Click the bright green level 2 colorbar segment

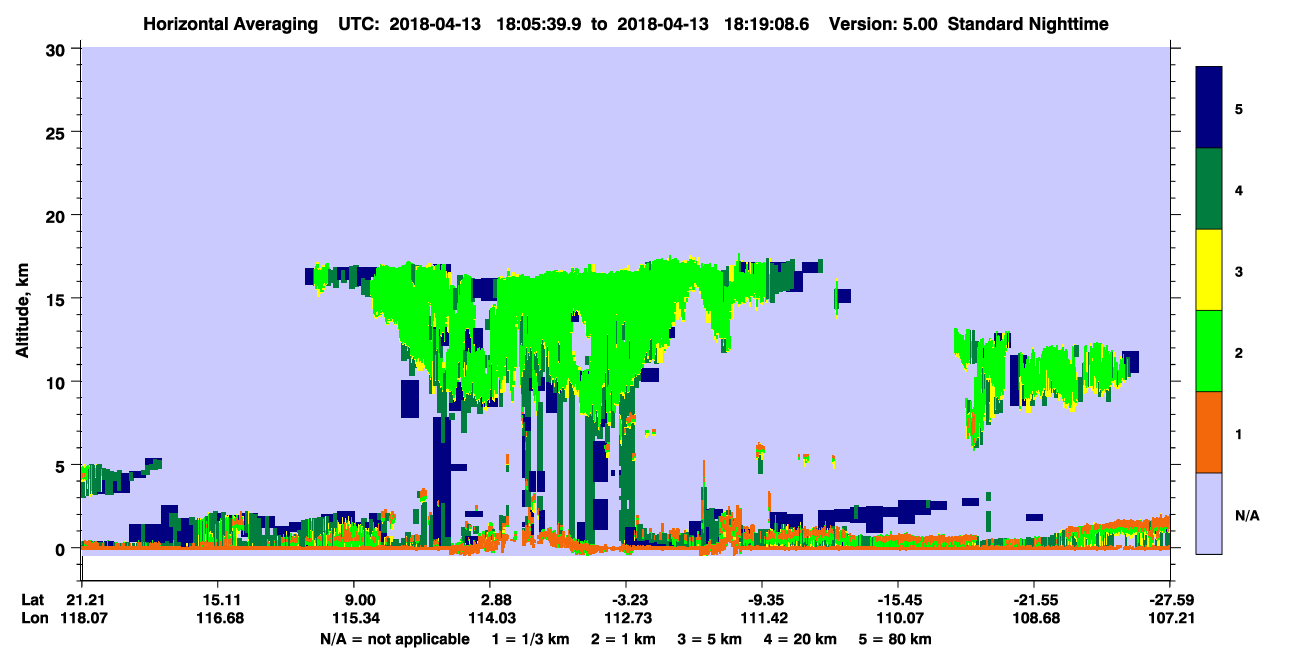pos(1209,350)
